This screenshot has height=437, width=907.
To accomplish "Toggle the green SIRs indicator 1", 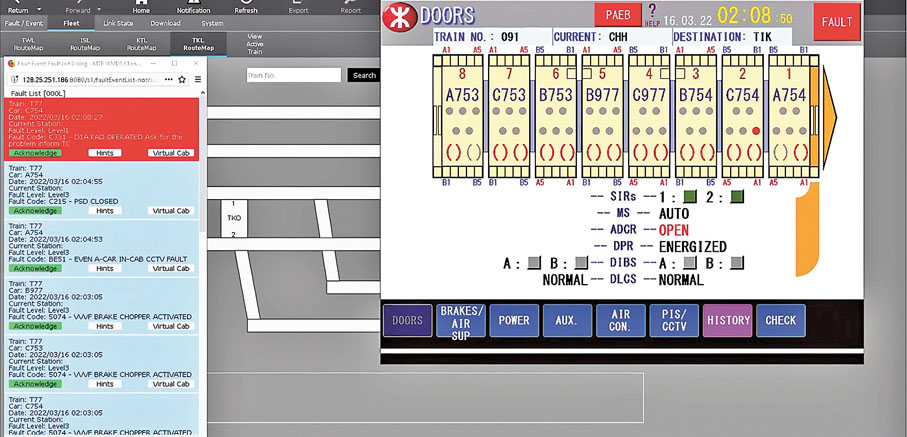I will click(x=689, y=197).
